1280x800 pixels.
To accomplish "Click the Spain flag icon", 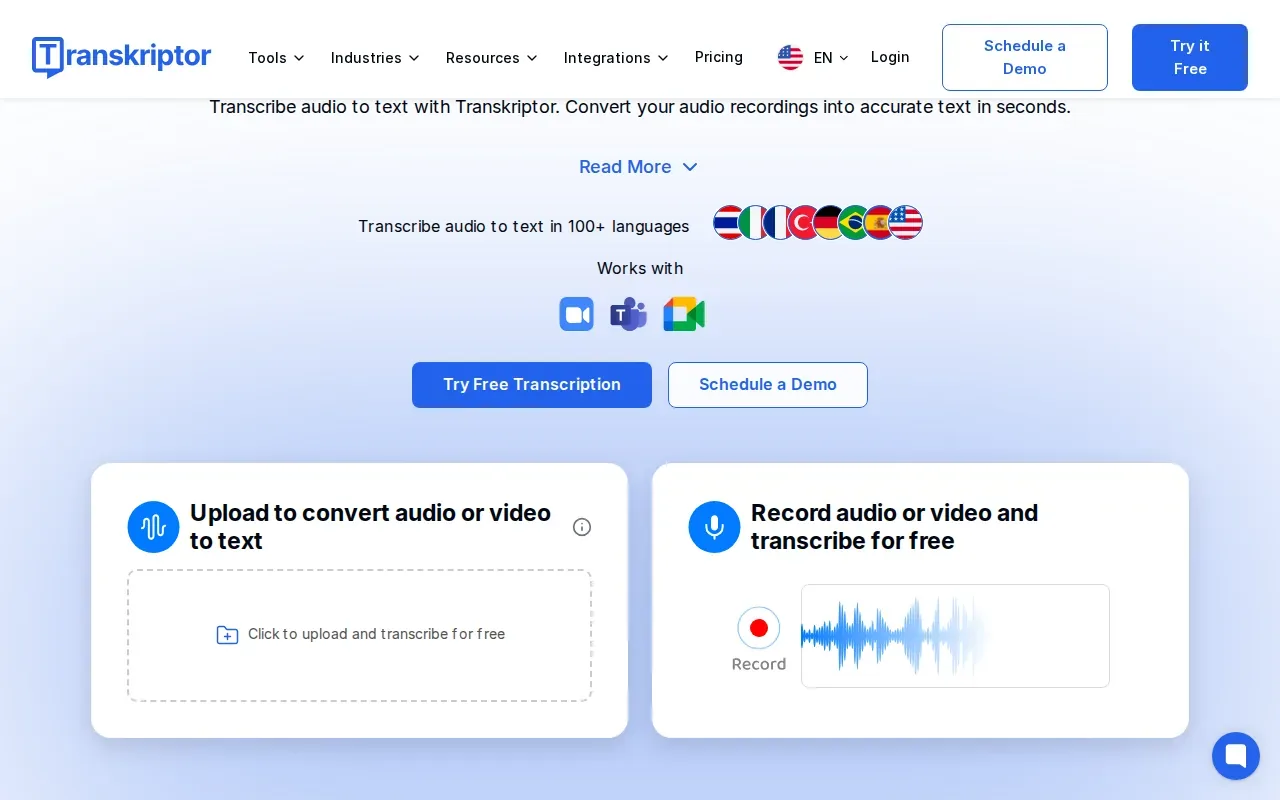I will pyautogui.click(x=879, y=222).
